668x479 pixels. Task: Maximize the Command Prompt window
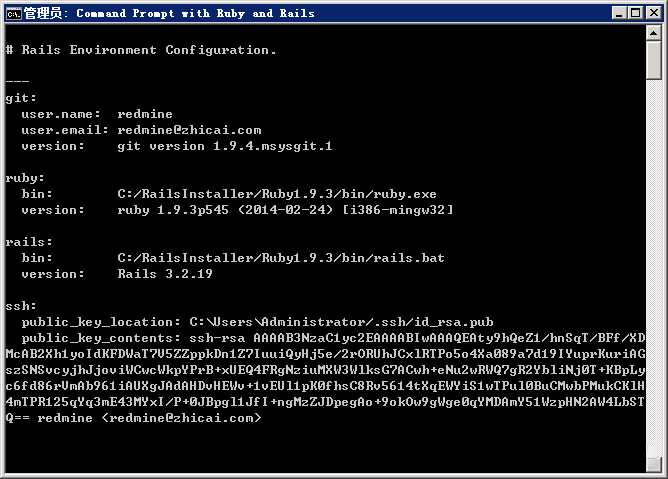coord(633,13)
